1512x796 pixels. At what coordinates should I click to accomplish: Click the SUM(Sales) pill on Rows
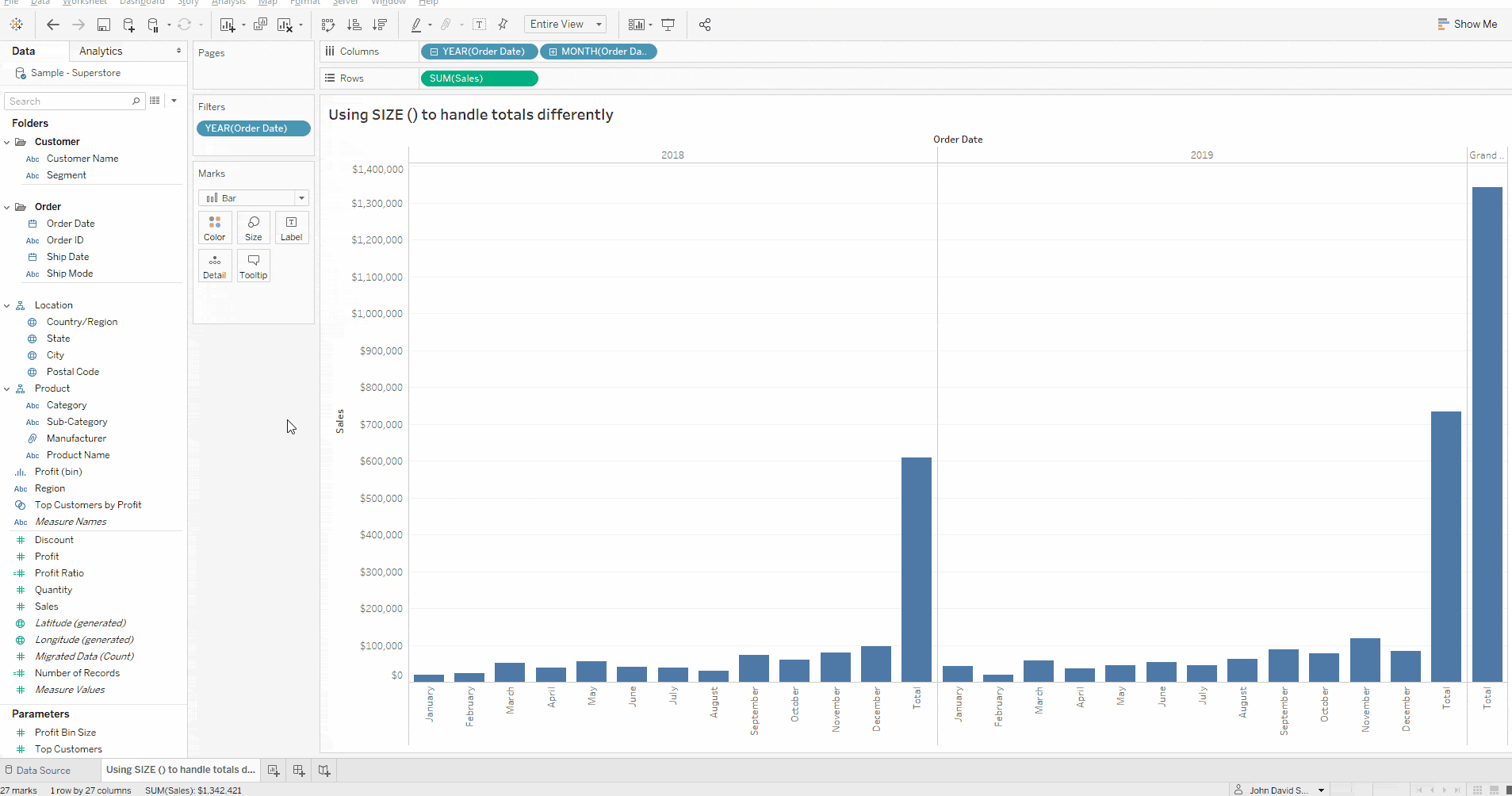click(479, 78)
